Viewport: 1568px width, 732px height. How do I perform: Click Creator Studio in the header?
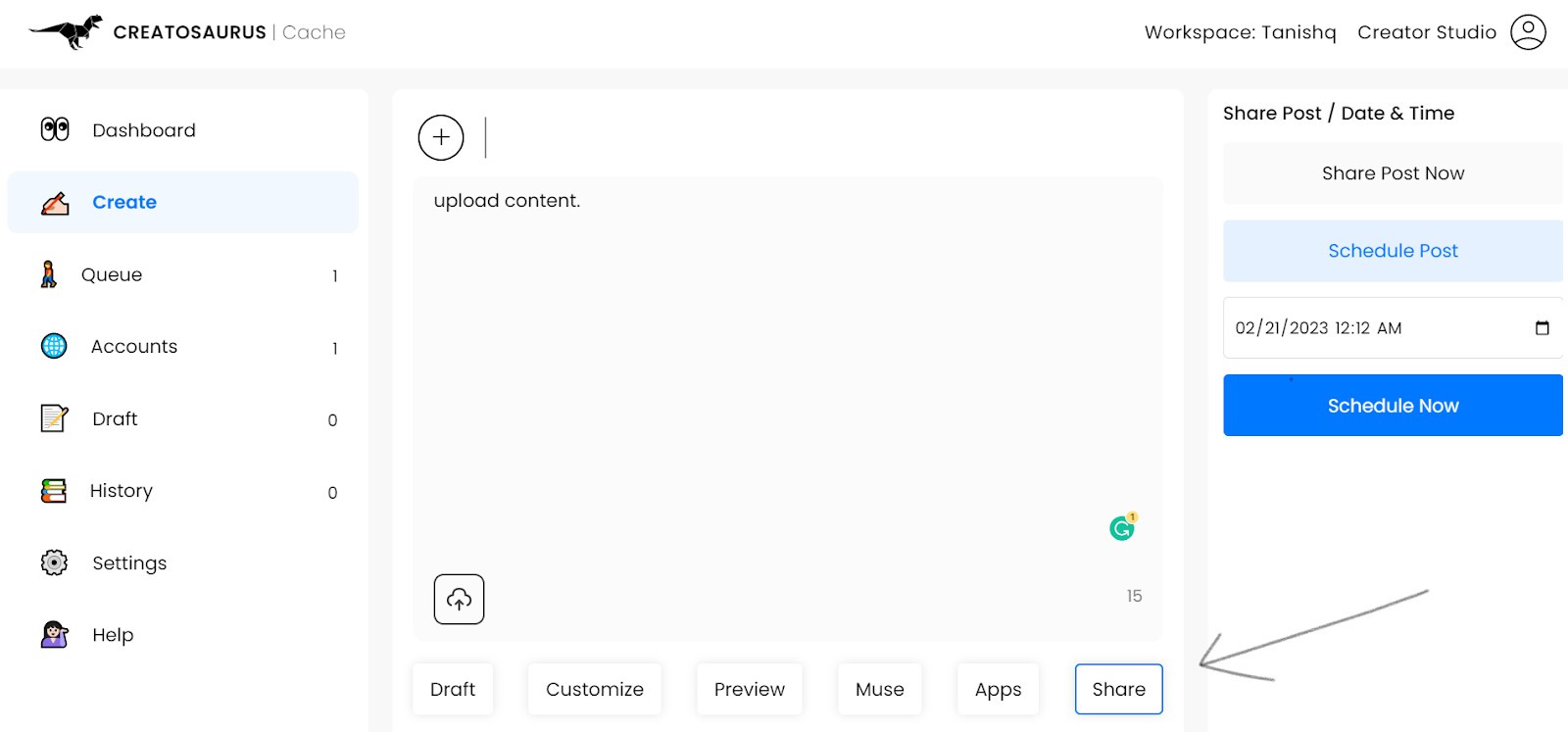pyautogui.click(x=1427, y=32)
